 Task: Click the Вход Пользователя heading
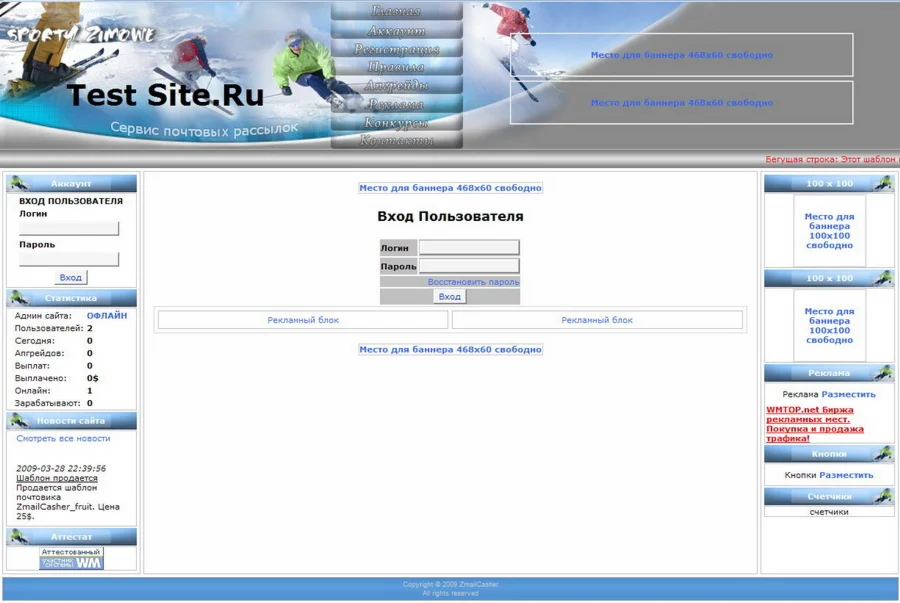[x=451, y=216]
